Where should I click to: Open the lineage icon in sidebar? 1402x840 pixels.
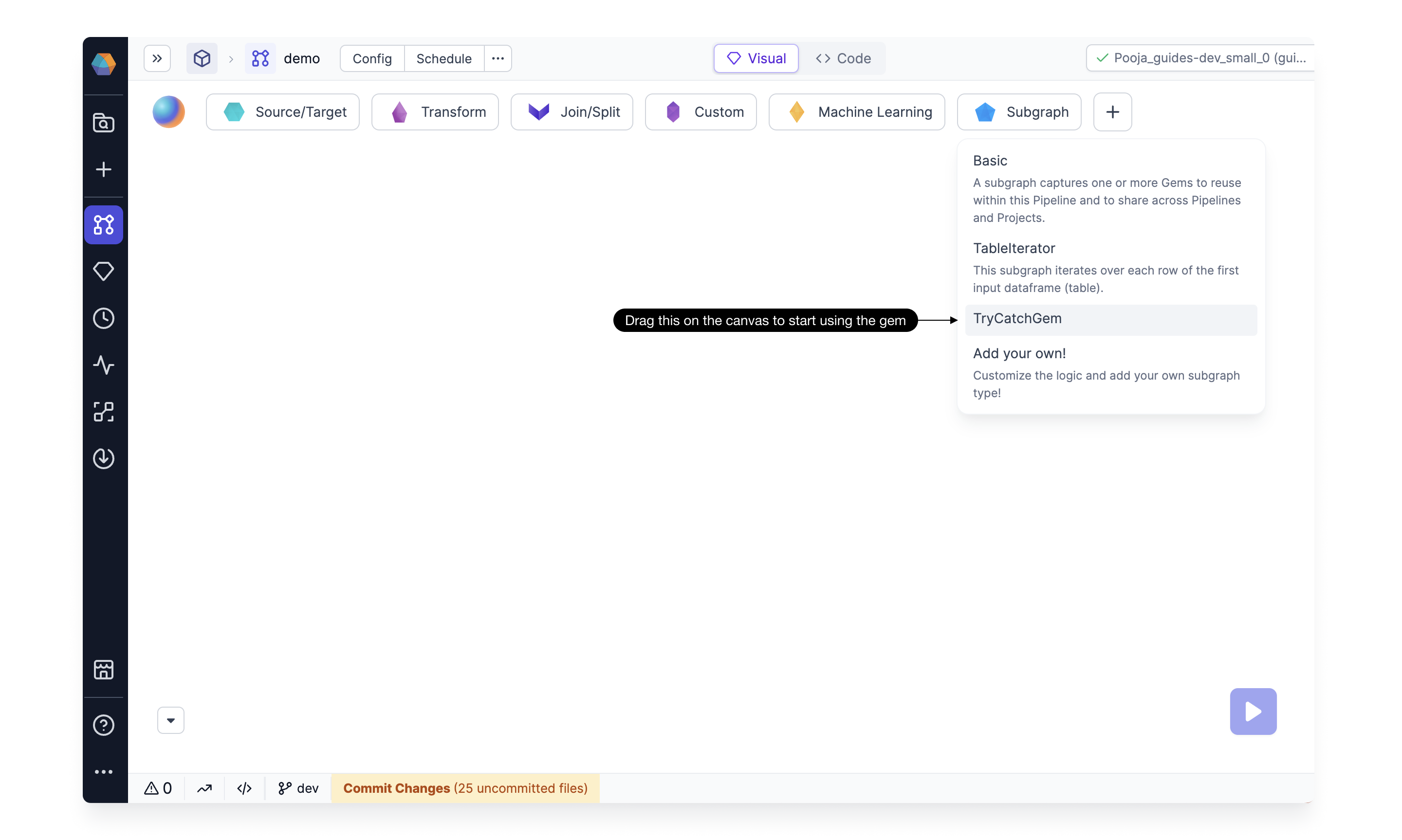[104, 412]
